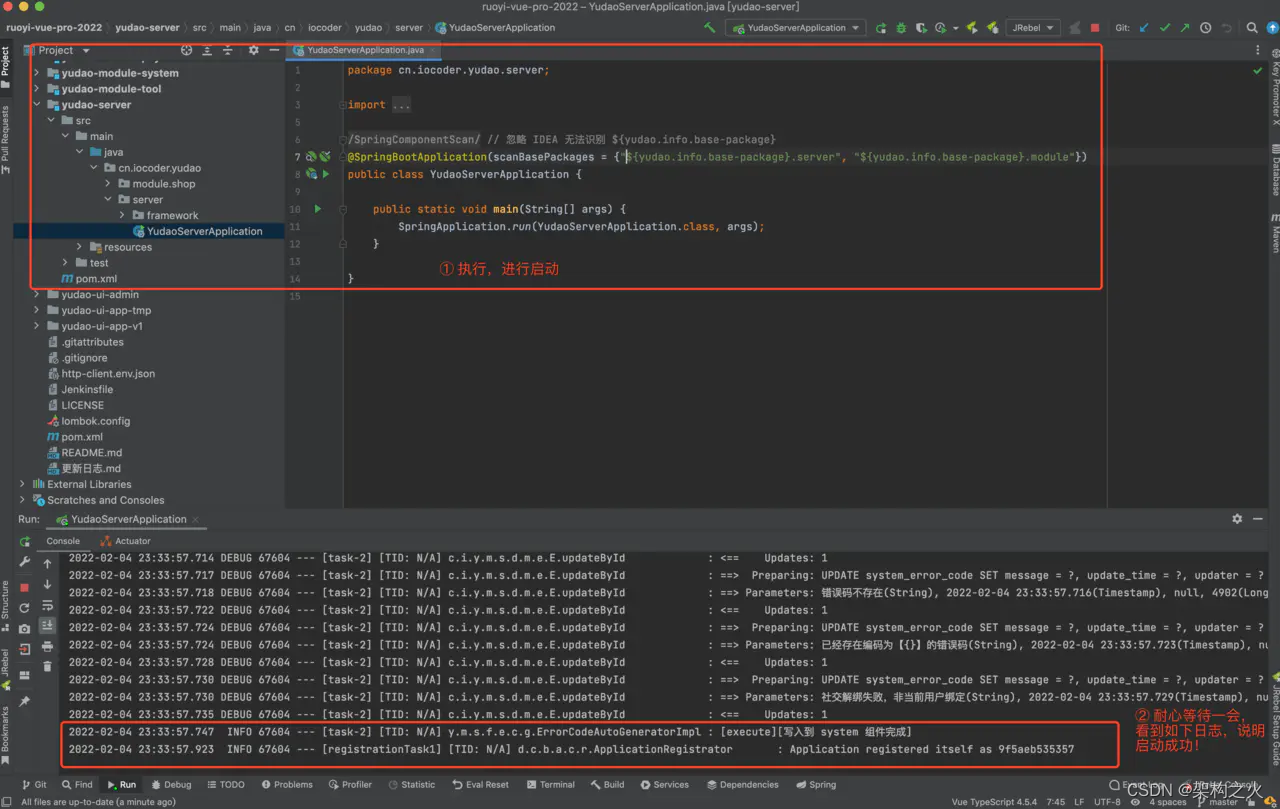
Task: Expand the resources folder
Action: pyautogui.click(x=80, y=247)
